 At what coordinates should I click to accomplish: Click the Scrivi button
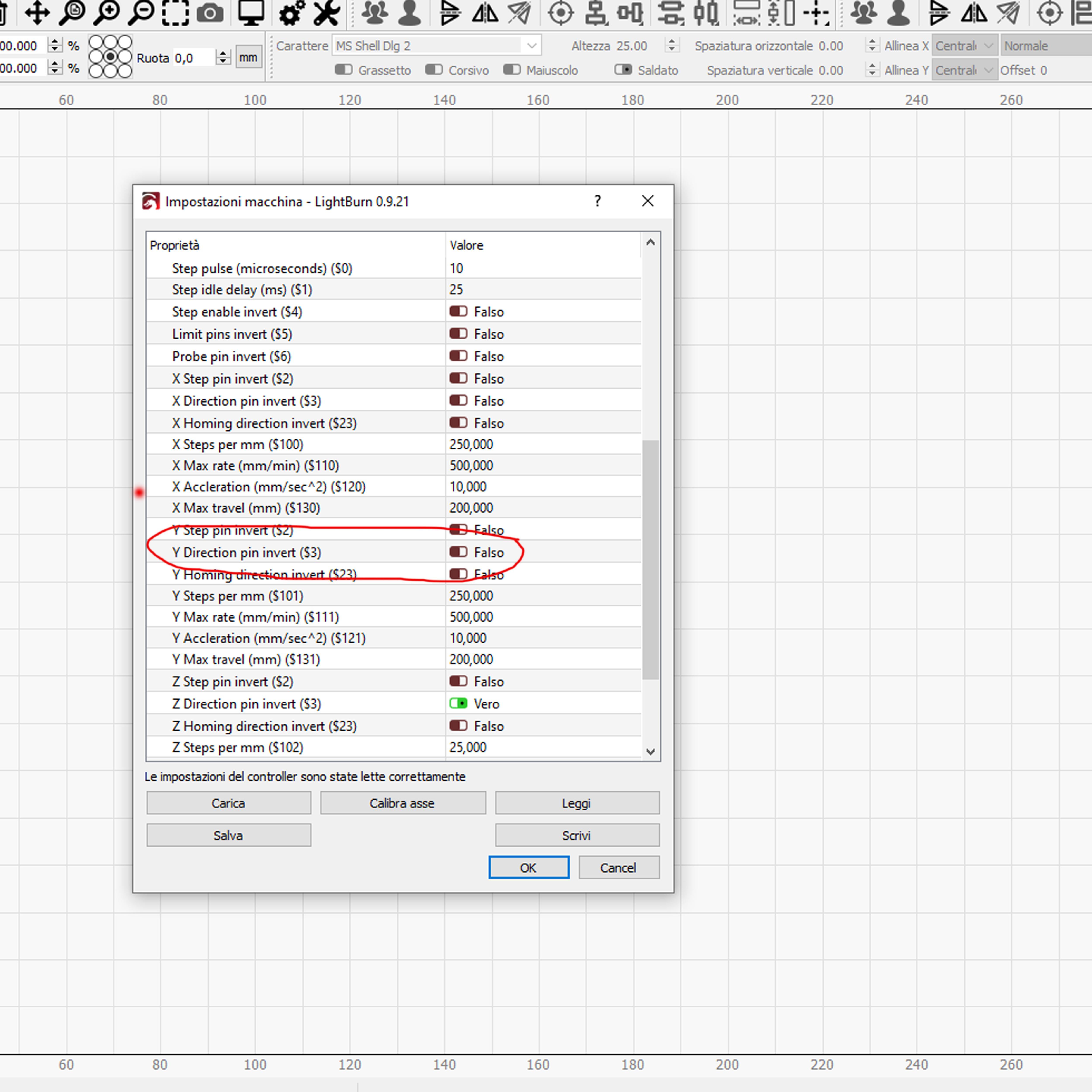point(577,835)
